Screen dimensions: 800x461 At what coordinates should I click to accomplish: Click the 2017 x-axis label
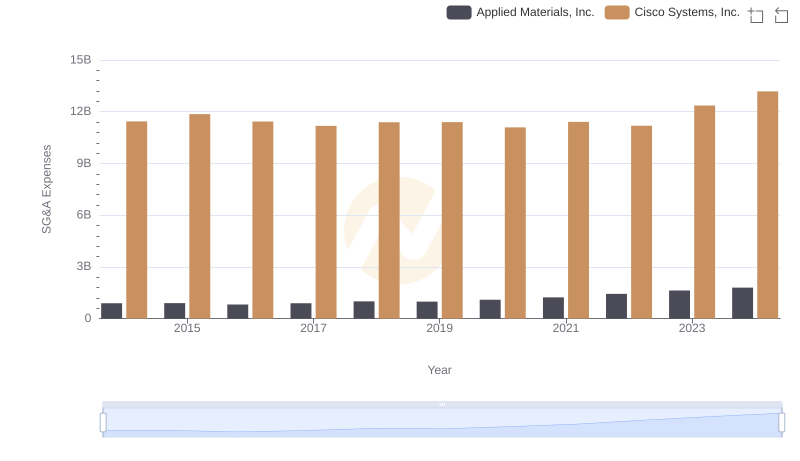tap(313, 328)
